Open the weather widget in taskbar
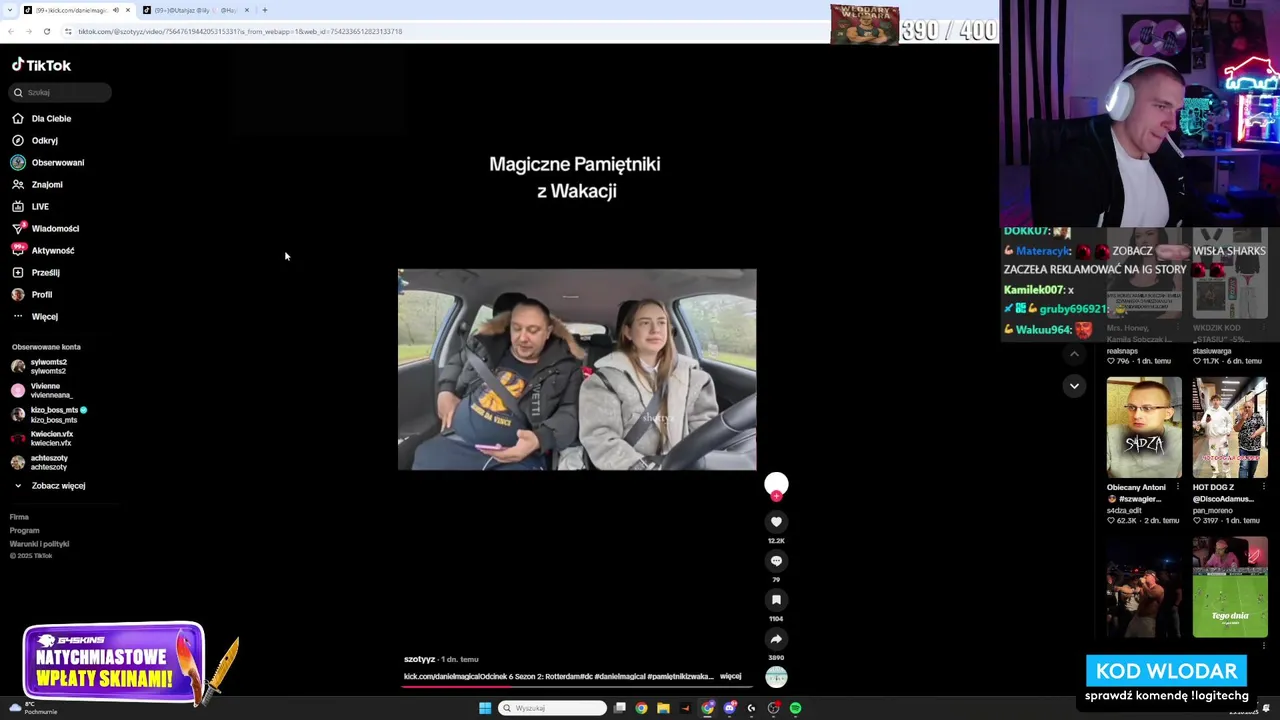The image size is (1280, 720). 32,708
